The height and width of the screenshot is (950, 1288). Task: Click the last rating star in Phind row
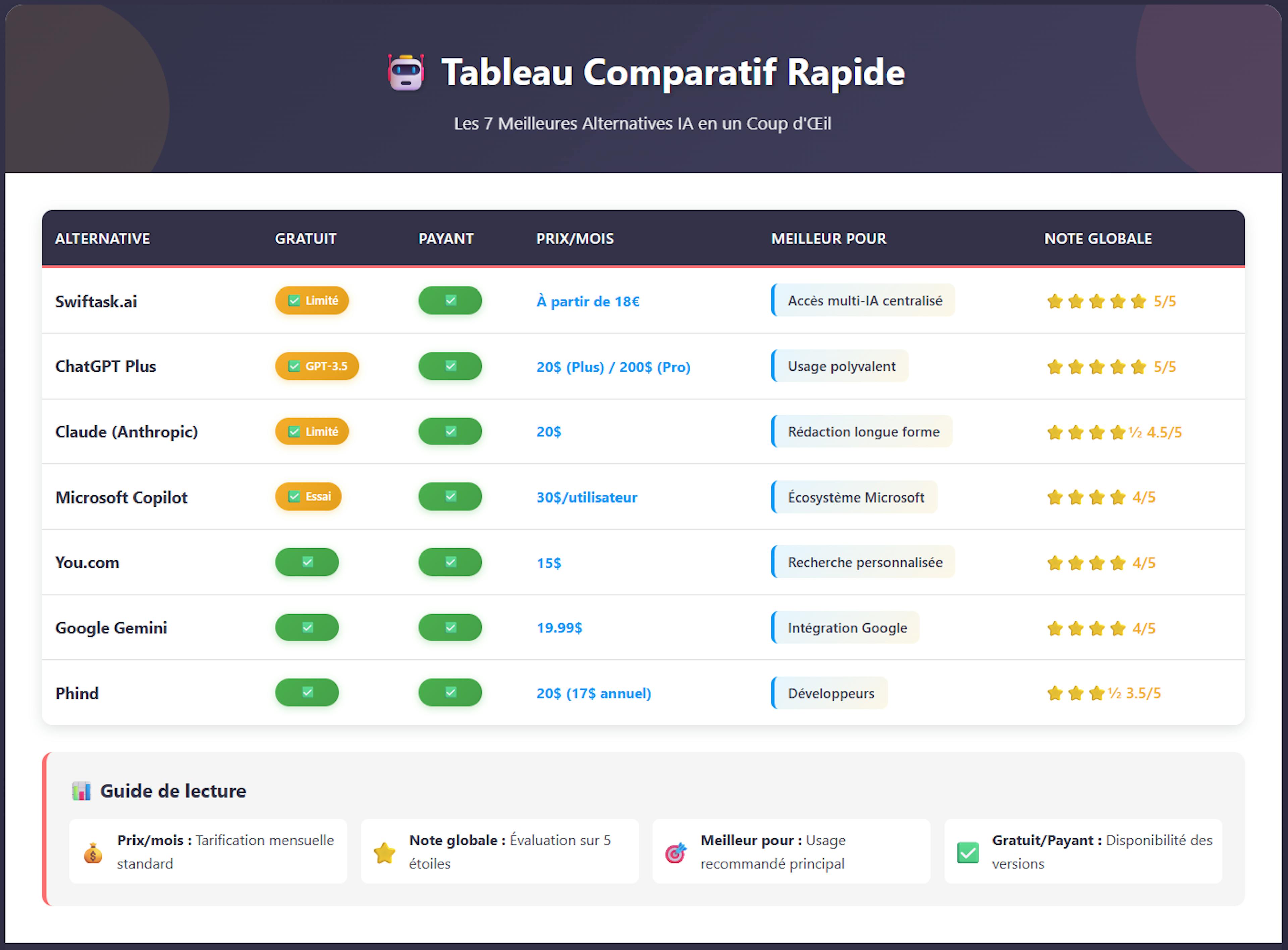[1096, 693]
